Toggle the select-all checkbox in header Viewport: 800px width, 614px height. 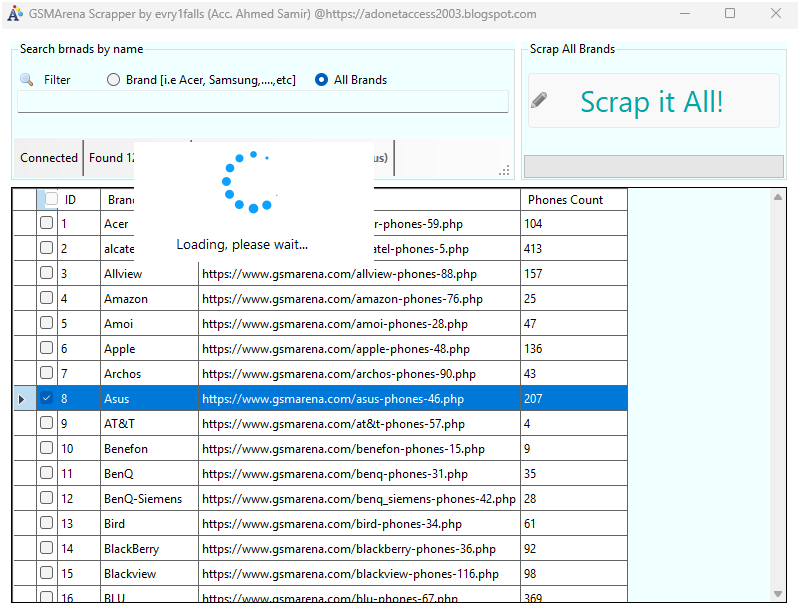click(x=52, y=199)
